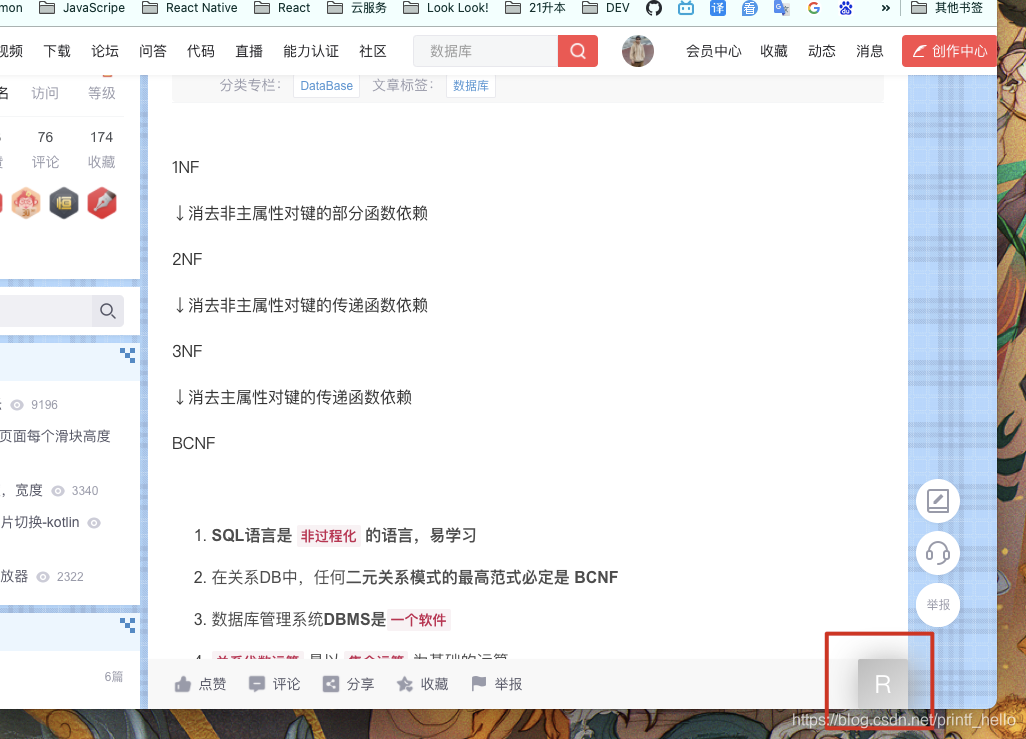Open the React bookmarks folder
The height and width of the screenshot is (739, 1026).
click(x=282, y=8)
